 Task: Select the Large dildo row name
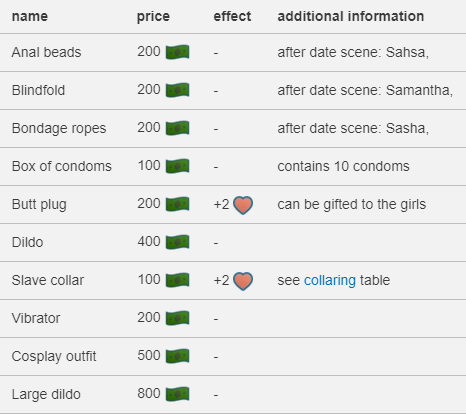point(46,394)
